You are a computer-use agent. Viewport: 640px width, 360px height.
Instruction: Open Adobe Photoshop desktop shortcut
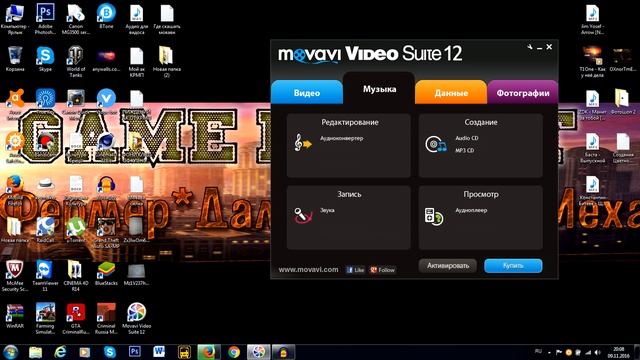(x=45, y=19)
